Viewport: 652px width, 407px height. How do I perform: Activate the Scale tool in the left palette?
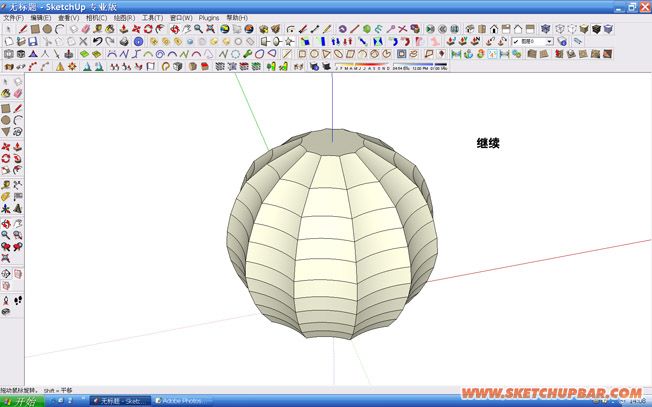(6, 170)
